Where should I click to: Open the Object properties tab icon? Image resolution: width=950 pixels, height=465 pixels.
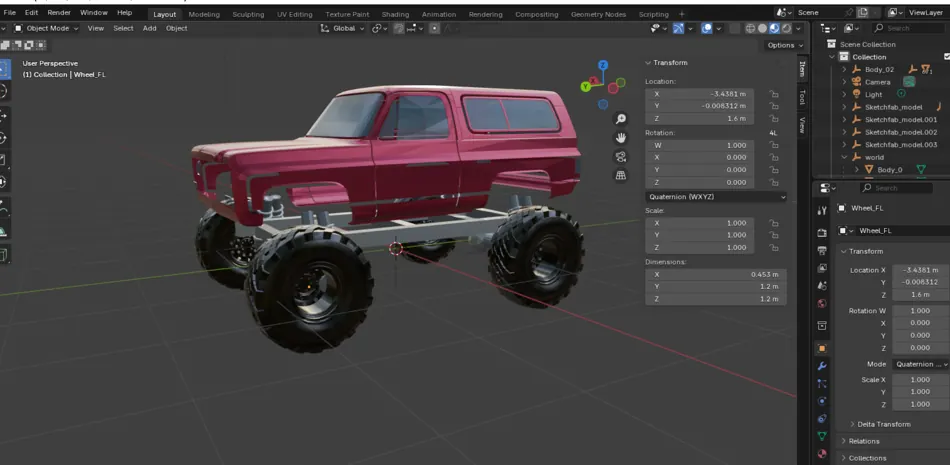[x=822, y=349]
